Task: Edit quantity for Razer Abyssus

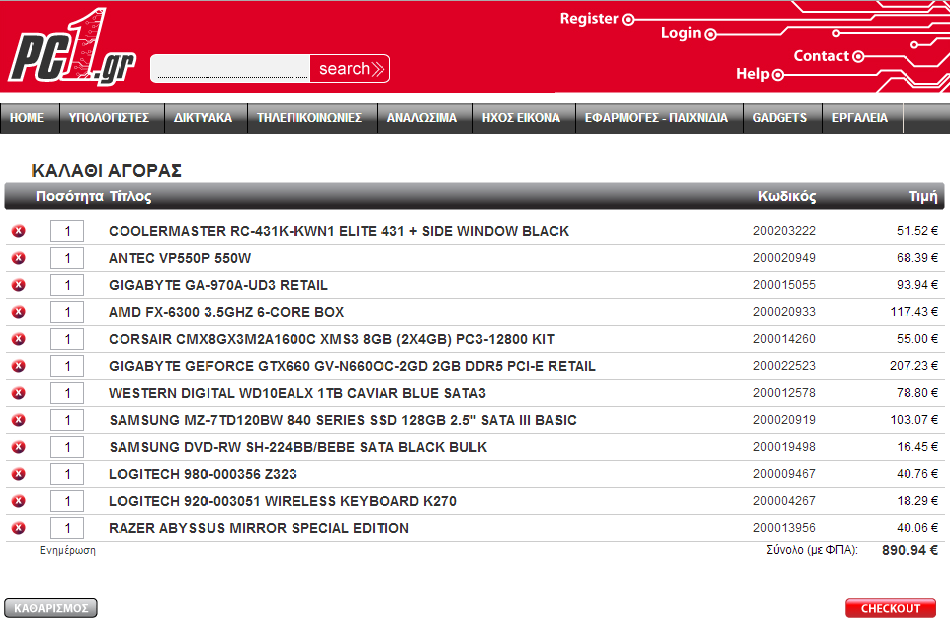Action: 67,528
